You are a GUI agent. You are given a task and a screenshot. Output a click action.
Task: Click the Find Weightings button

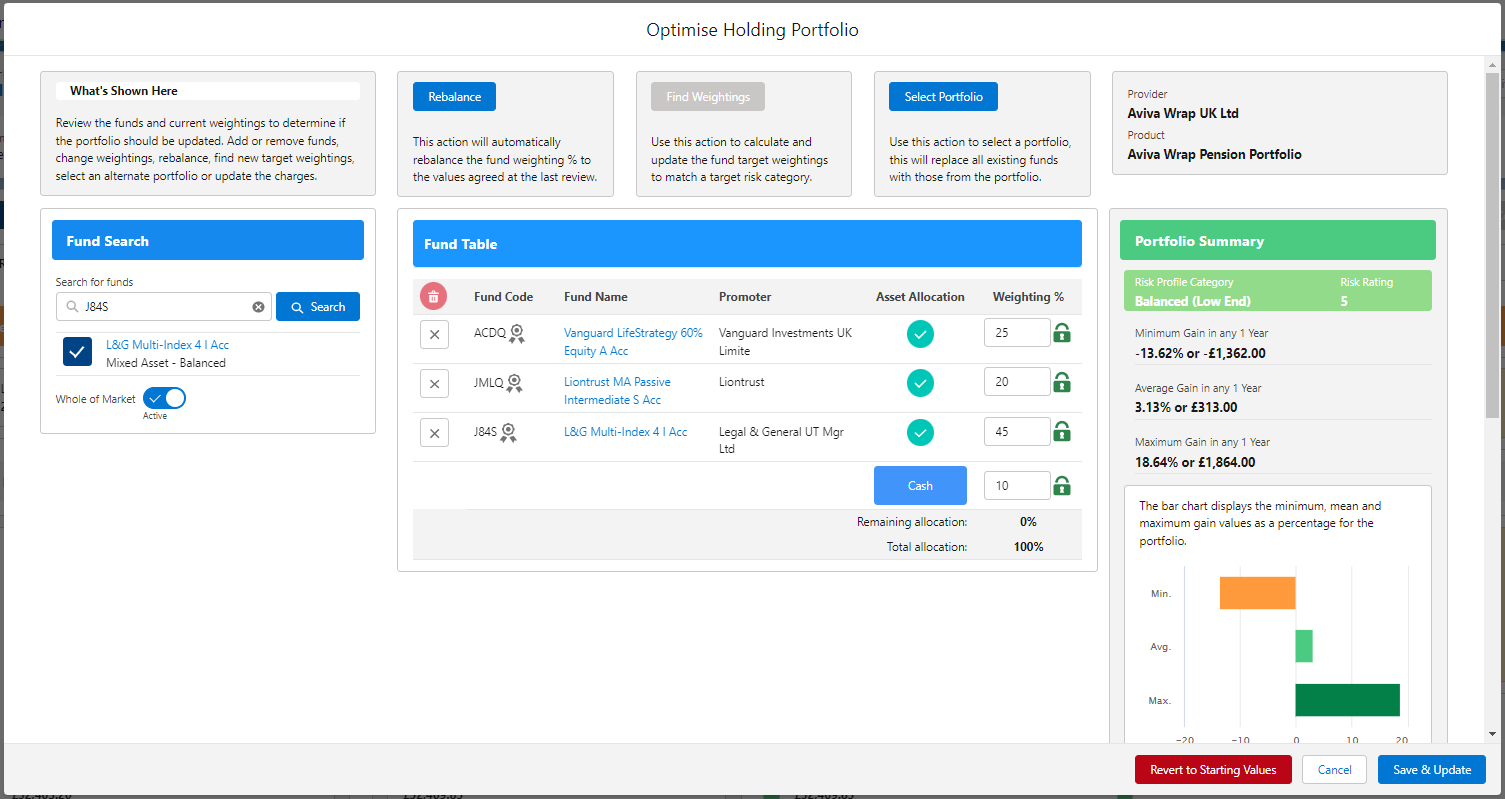pos(708,97)
